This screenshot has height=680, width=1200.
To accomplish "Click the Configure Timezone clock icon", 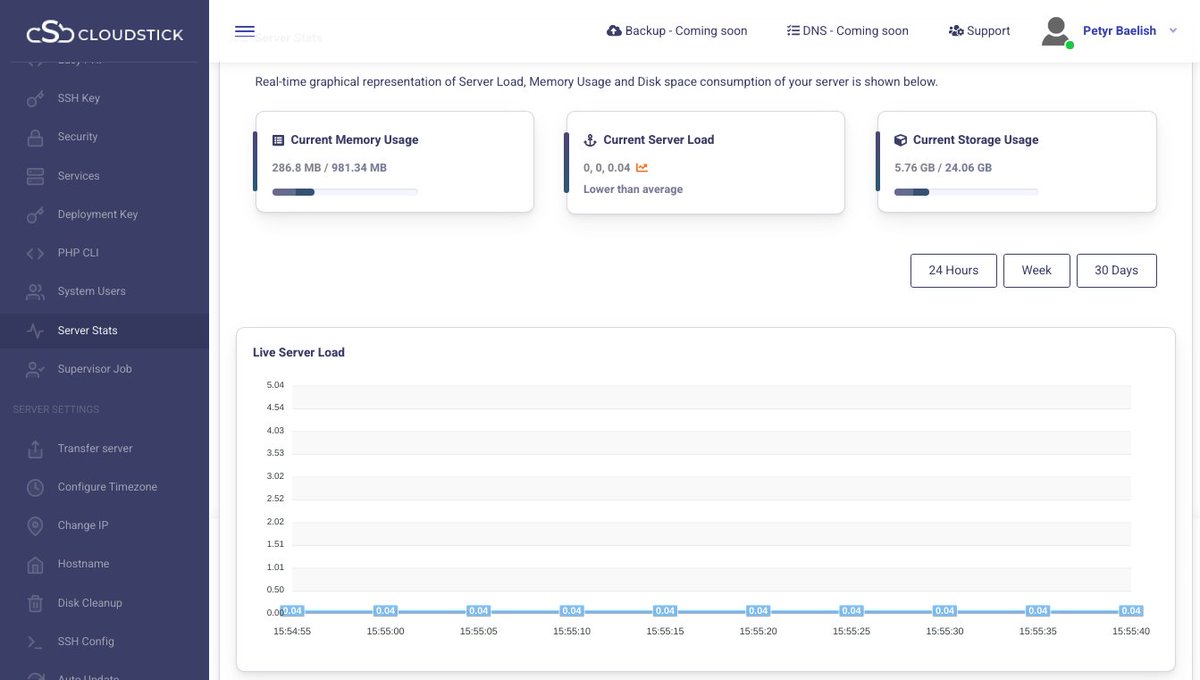I will (x=35, y=487).
